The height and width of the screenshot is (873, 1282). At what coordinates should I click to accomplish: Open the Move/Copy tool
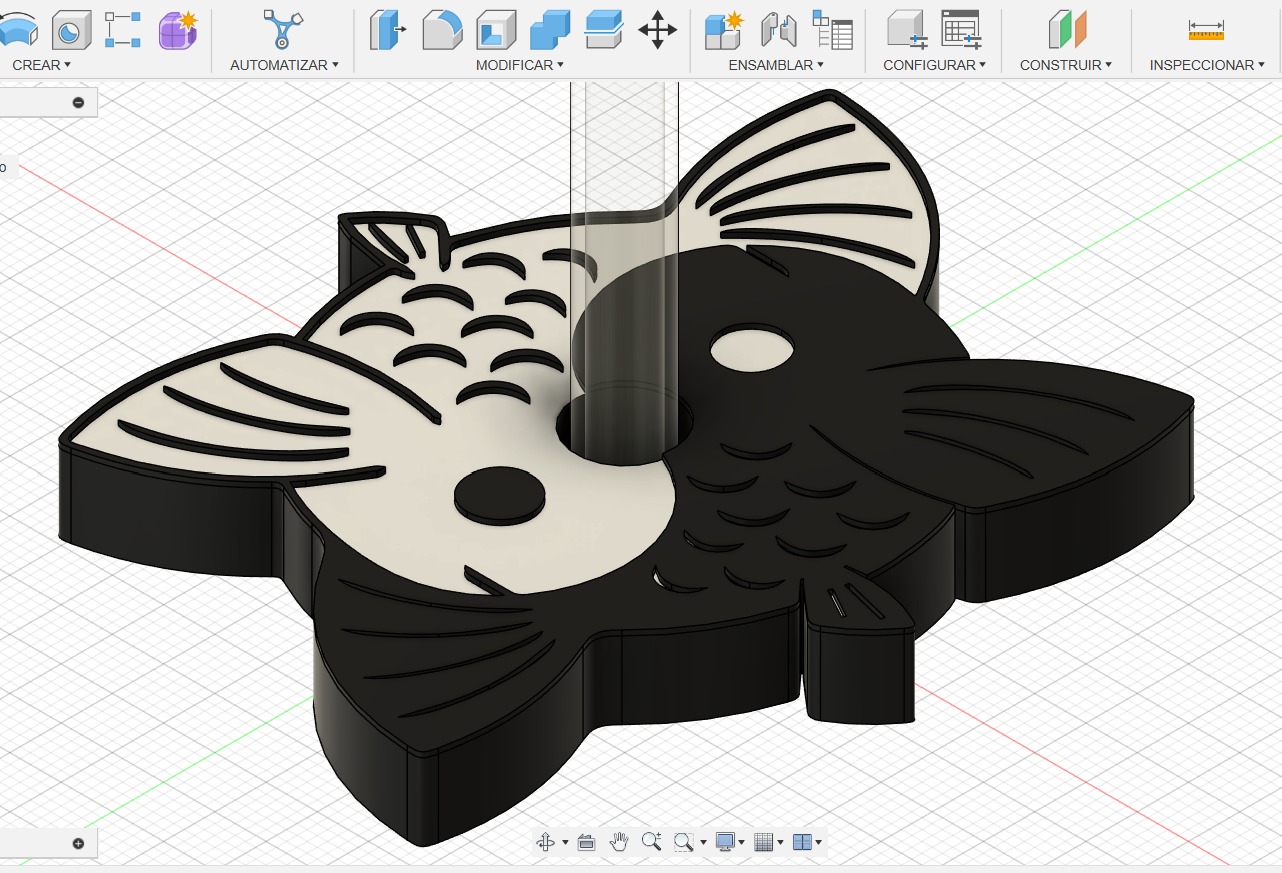coord(657,29)
